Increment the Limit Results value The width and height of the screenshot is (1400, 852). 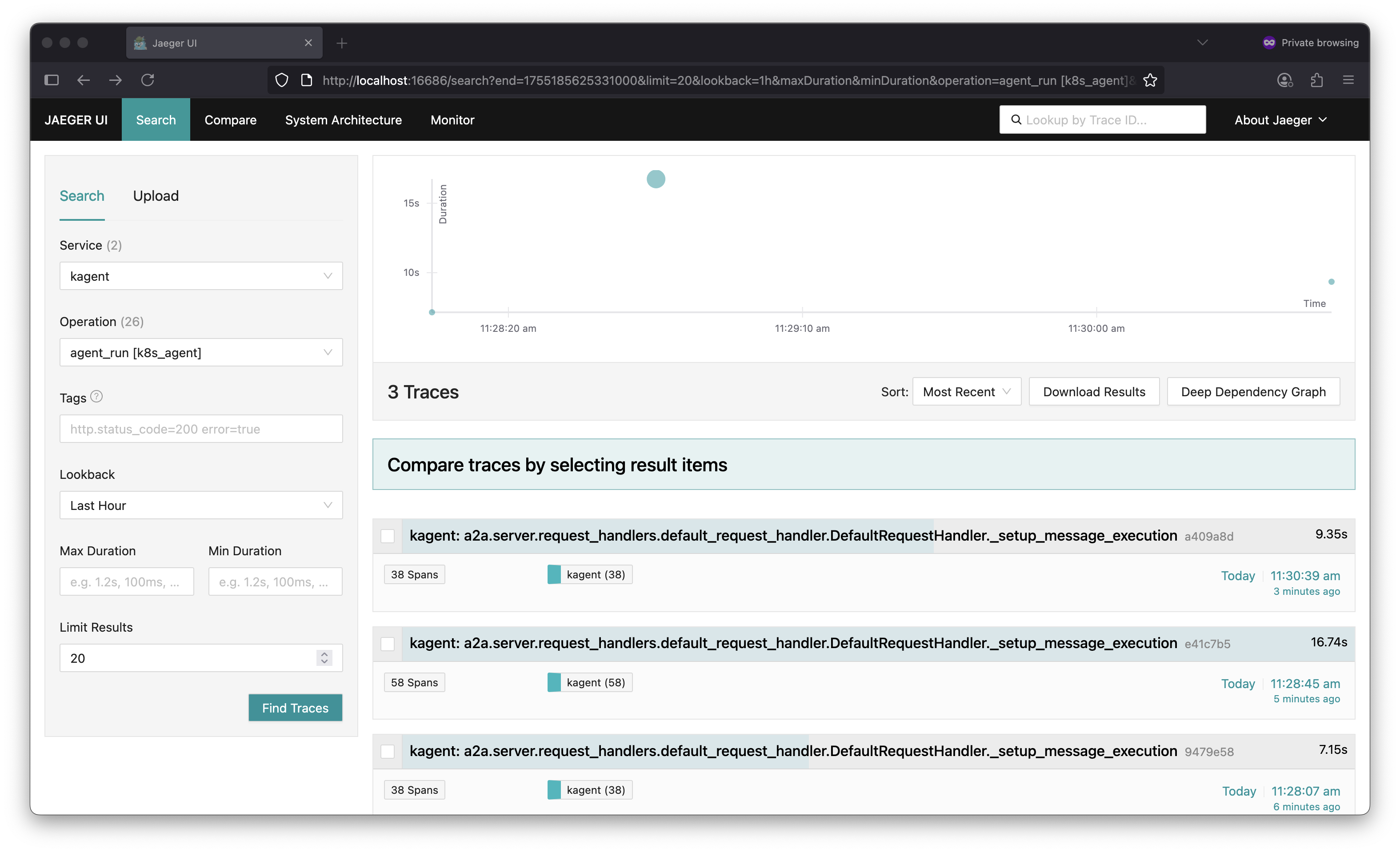[324, 654]
